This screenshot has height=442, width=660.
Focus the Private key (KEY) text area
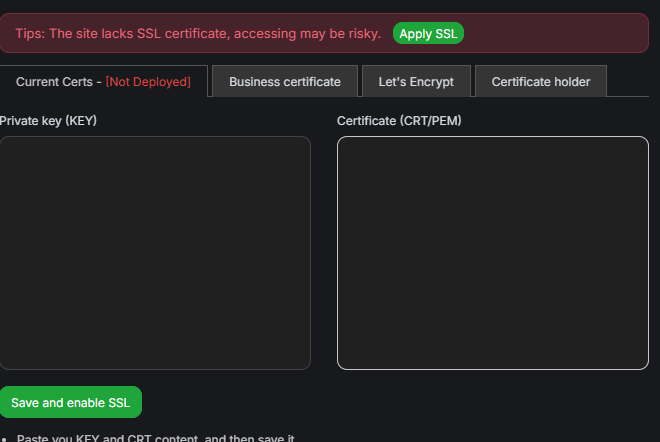pyautogui.click(x=155, y=253)
